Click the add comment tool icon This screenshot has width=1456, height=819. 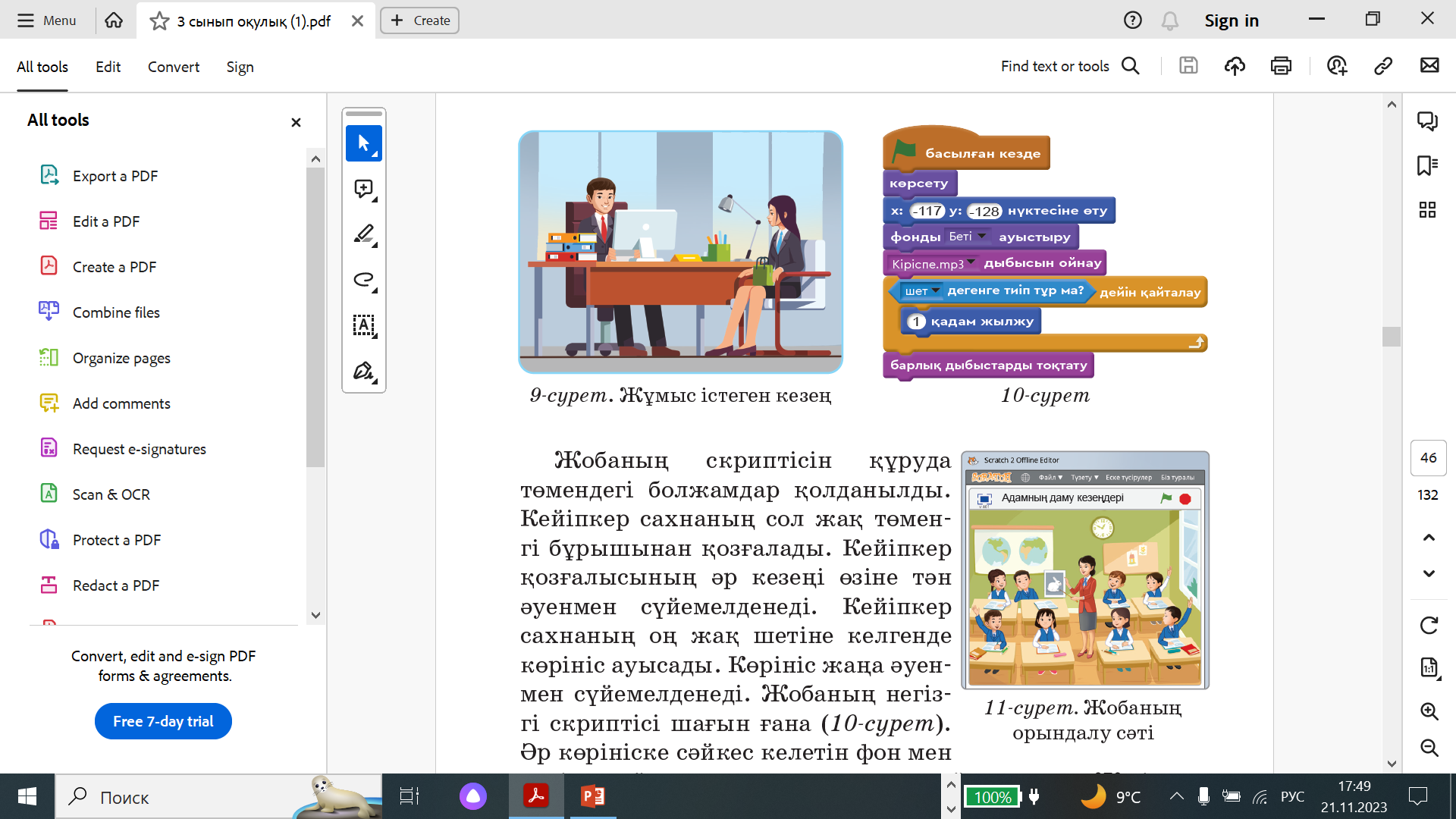tap(364, 189)
